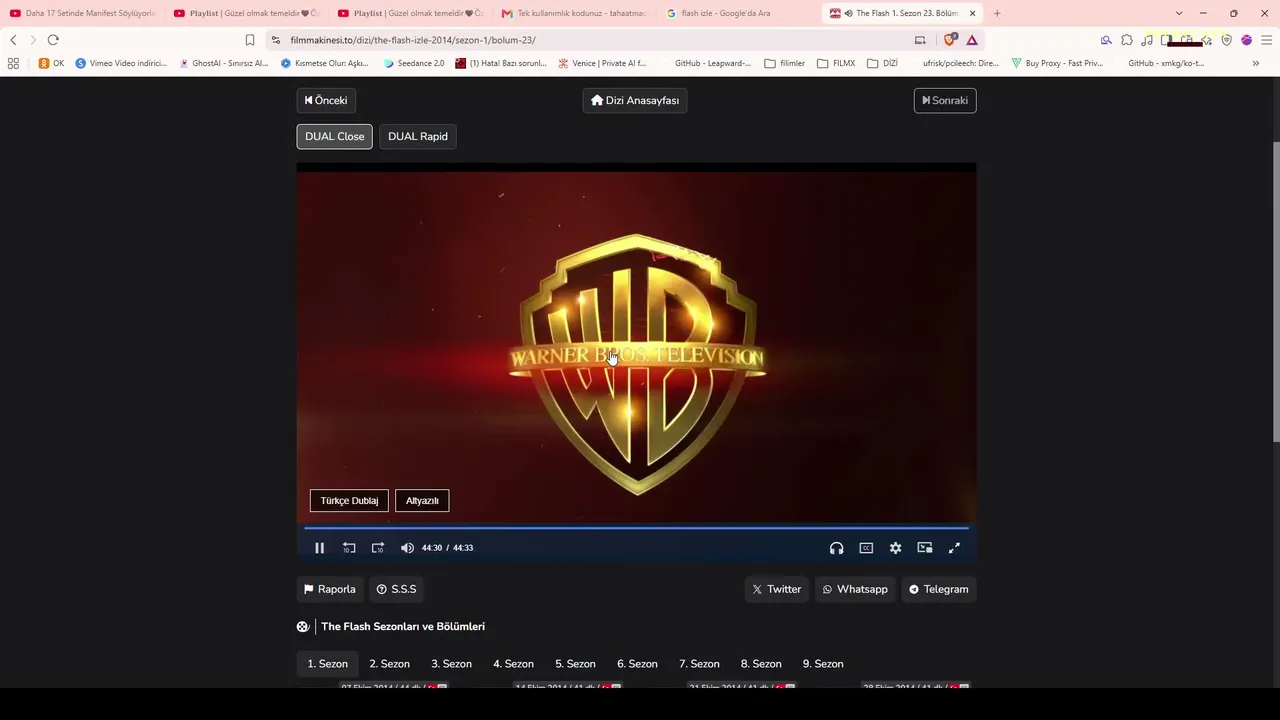Open Brave Rewards triangle icon
The width and height of the screenshot is (1280, 720).
(x=972, y=40)
